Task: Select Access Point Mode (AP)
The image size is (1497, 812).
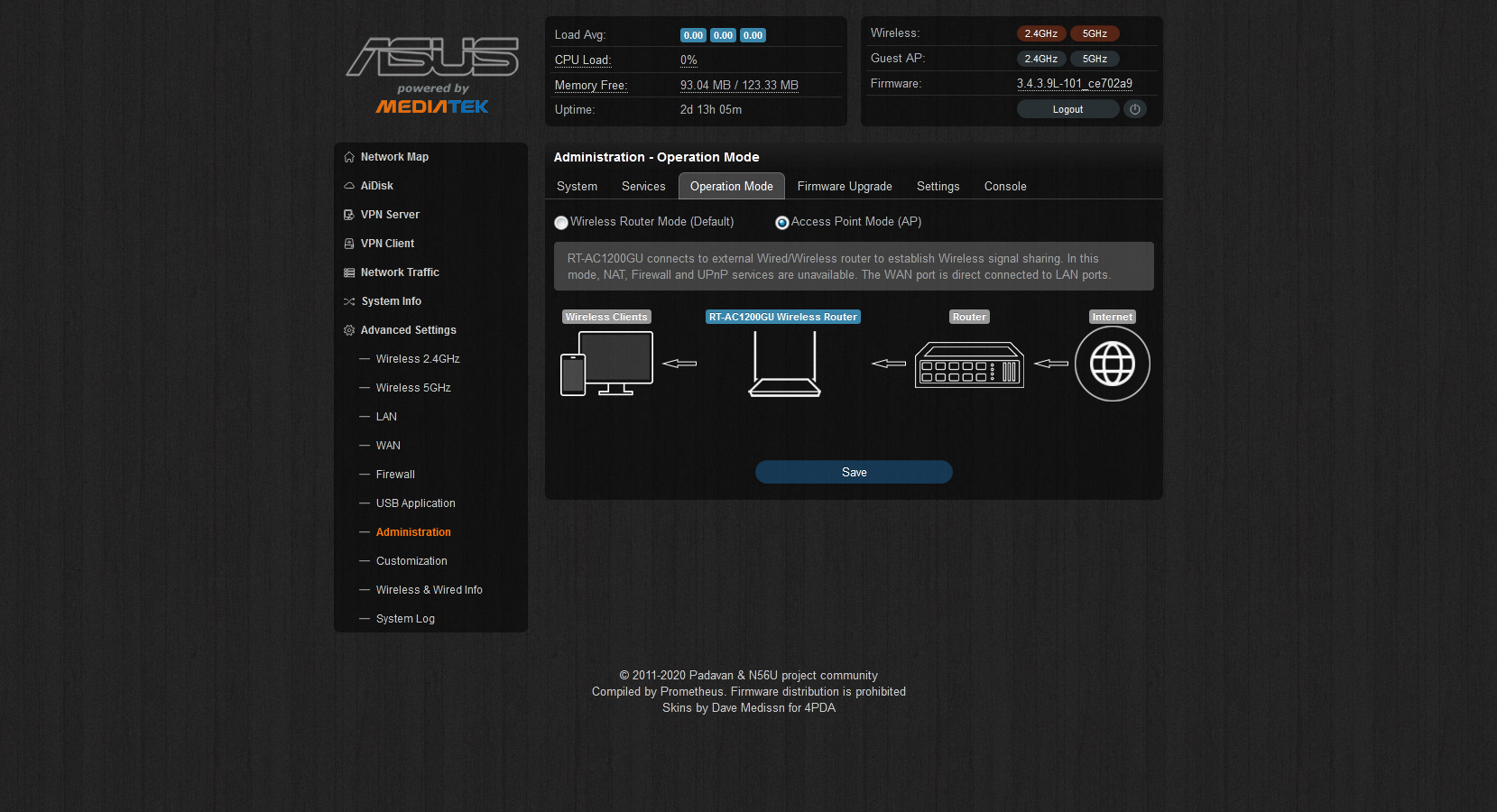Action: coord(782,223)
